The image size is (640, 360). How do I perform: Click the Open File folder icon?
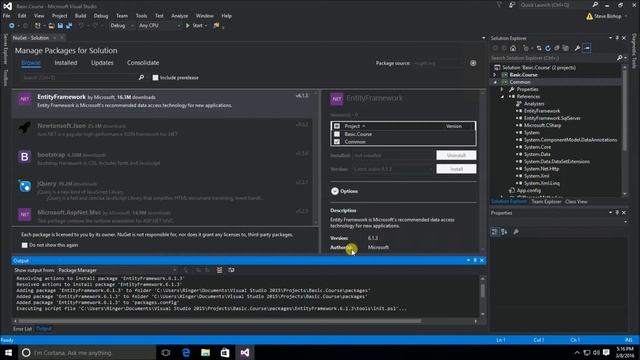coord(51,26)
